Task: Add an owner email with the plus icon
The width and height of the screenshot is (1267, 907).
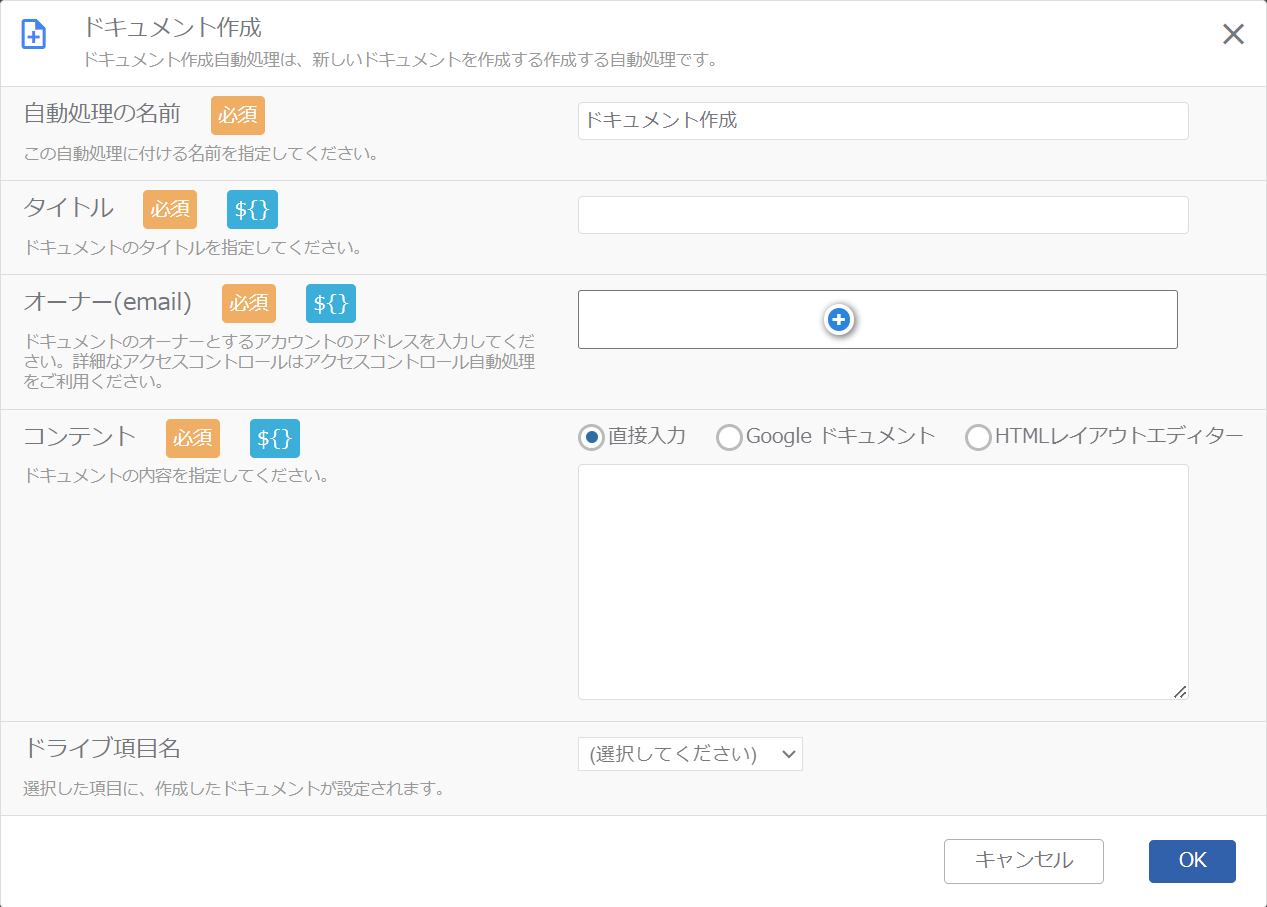Action: [x=839, y=320]
